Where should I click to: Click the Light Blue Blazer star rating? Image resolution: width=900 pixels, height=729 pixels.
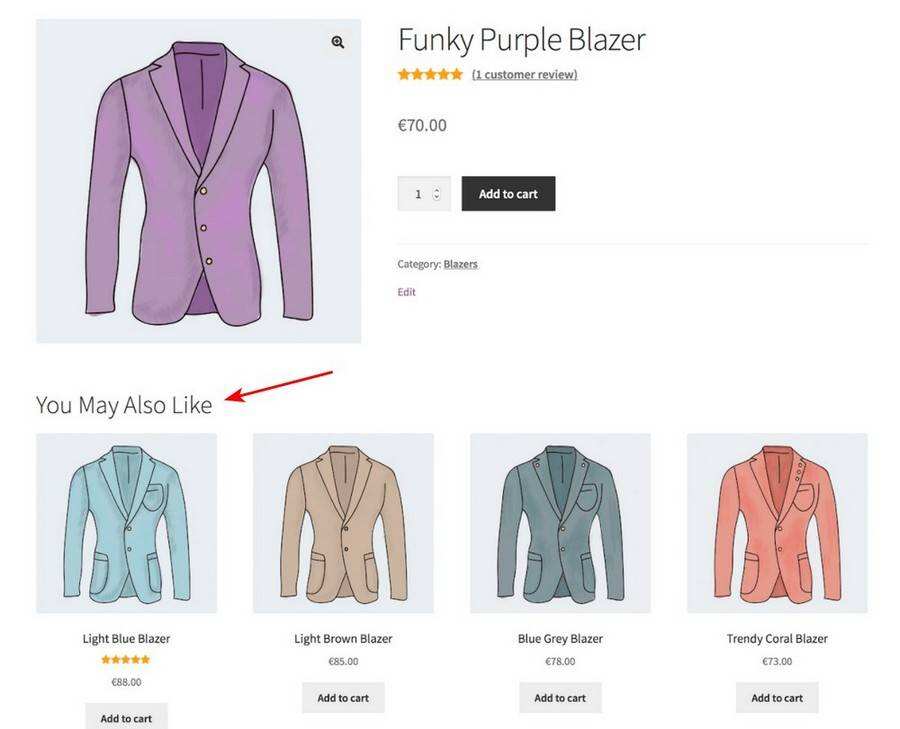(x=126, y=660)
